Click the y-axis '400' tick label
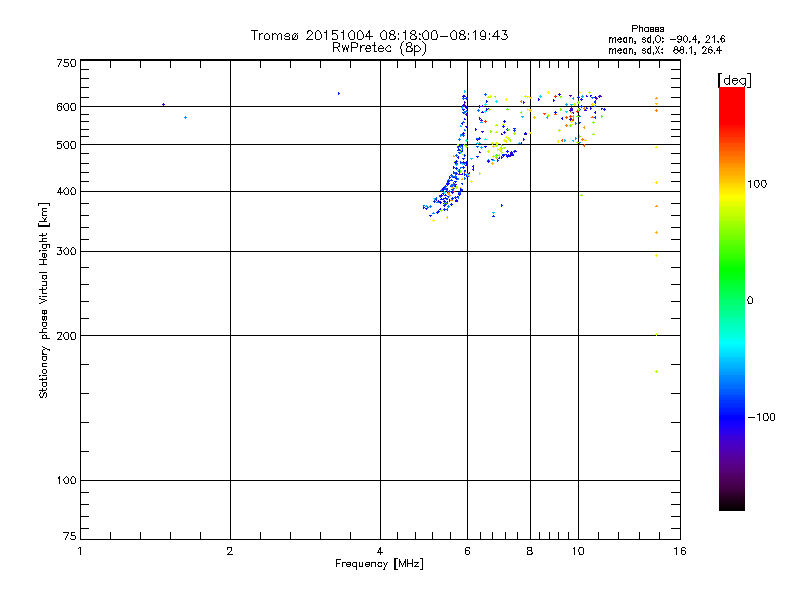Viewport: 800px width, 600px height. coord(67,191)
